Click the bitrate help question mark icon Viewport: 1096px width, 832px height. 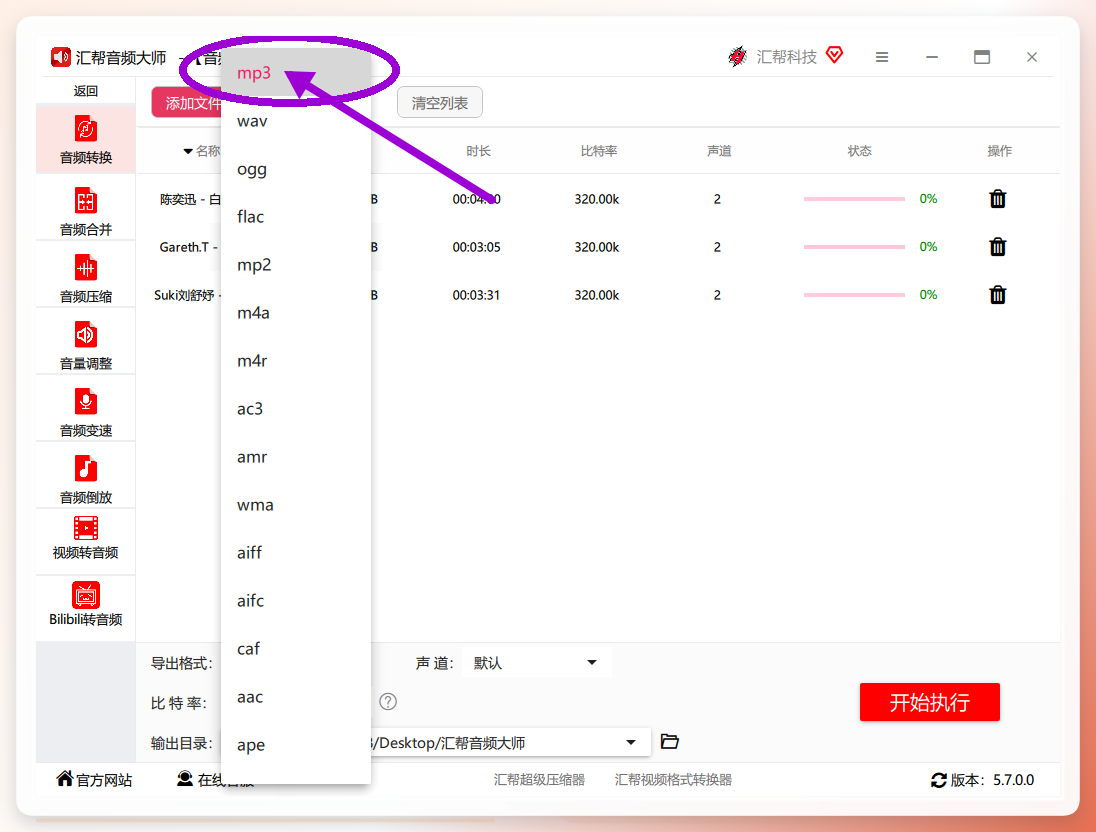tap(388, 702)
